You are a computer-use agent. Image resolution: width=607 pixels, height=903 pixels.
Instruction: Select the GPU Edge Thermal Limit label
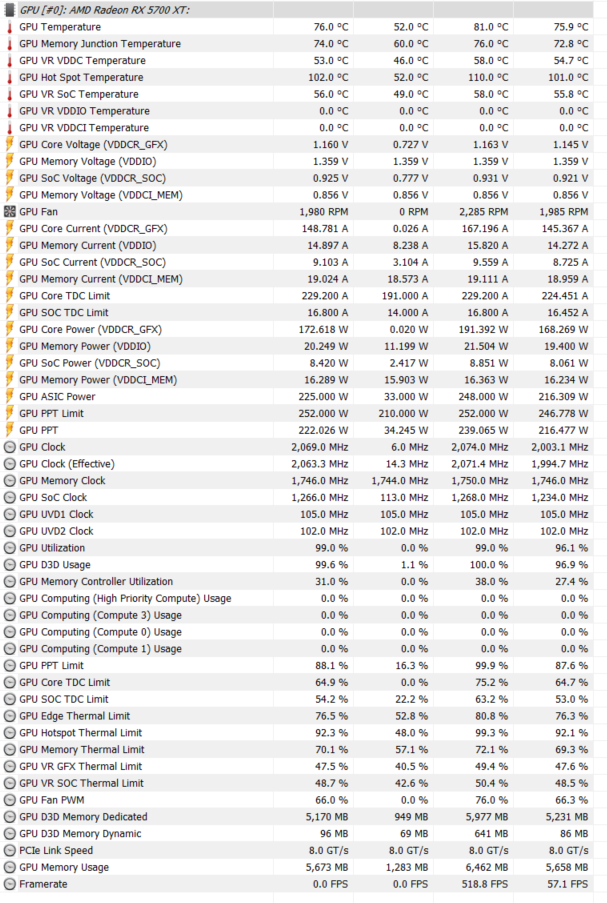tap(74, 716)
